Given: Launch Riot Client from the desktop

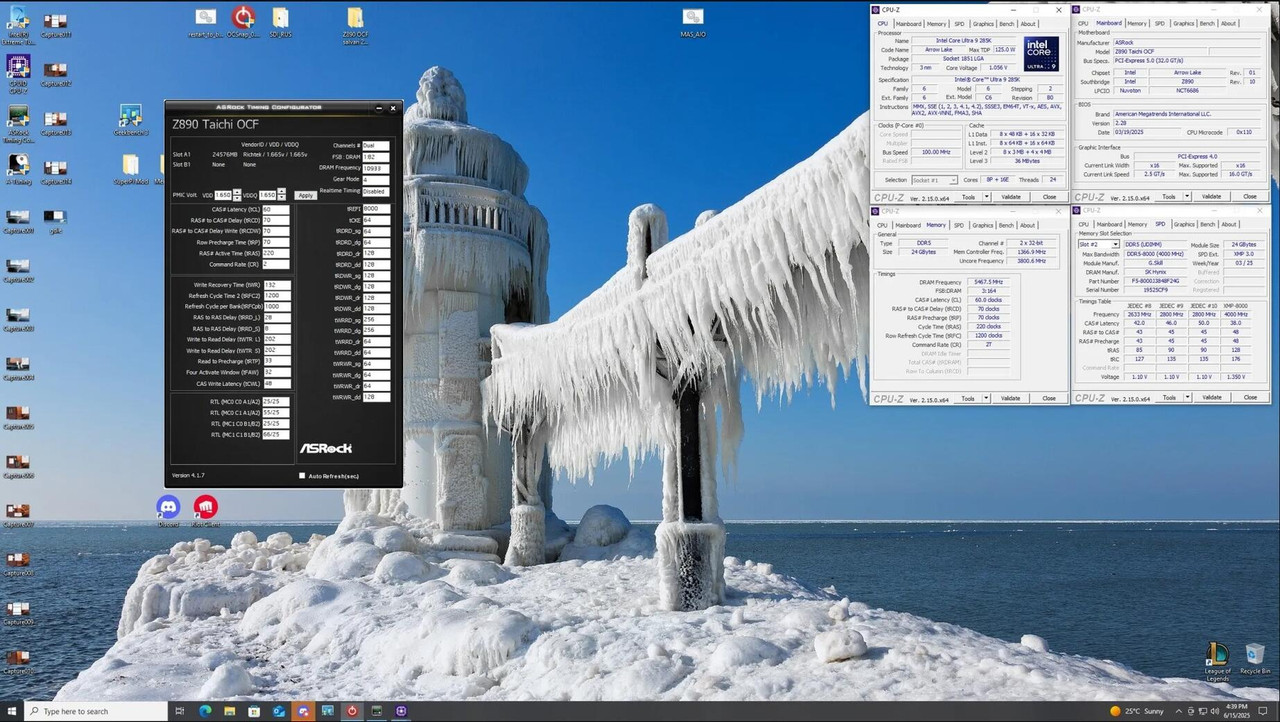Looking at the screenshot, I should point(205,511).
